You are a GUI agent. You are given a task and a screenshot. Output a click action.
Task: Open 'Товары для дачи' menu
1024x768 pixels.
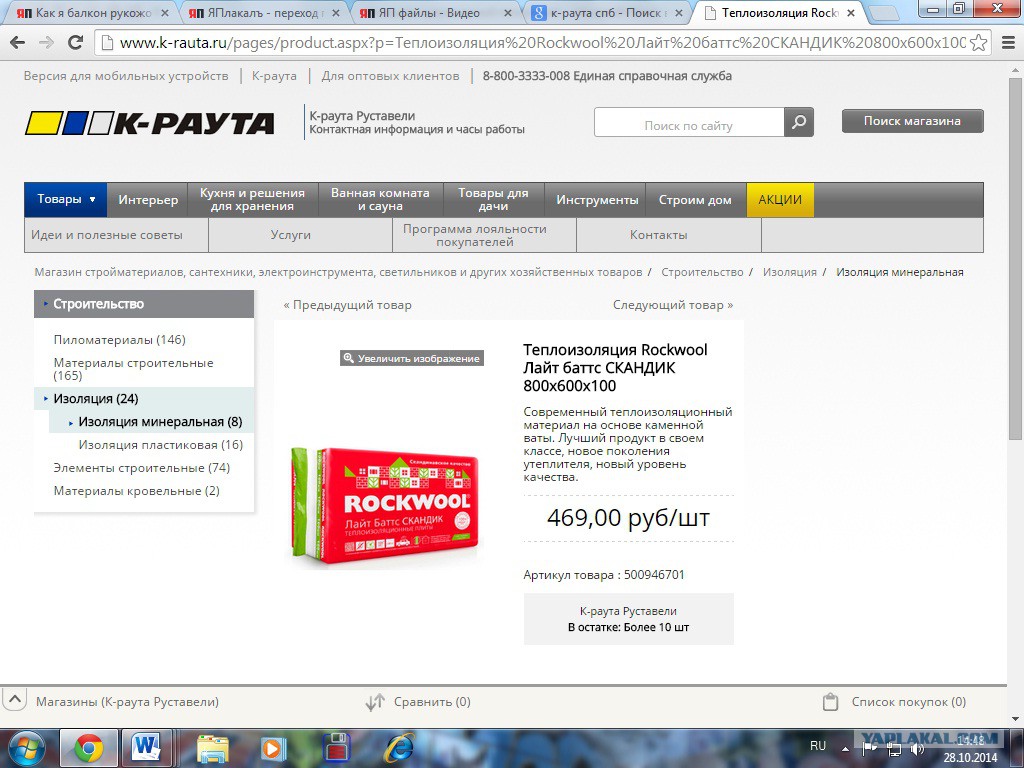click(493, 200)
